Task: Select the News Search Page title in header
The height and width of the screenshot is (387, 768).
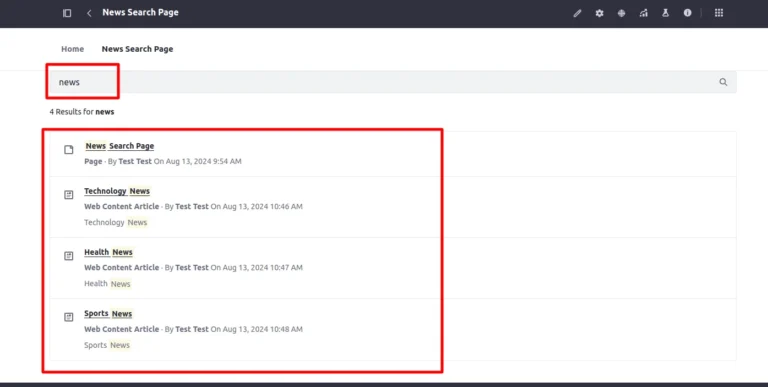Action: (140, 13)
